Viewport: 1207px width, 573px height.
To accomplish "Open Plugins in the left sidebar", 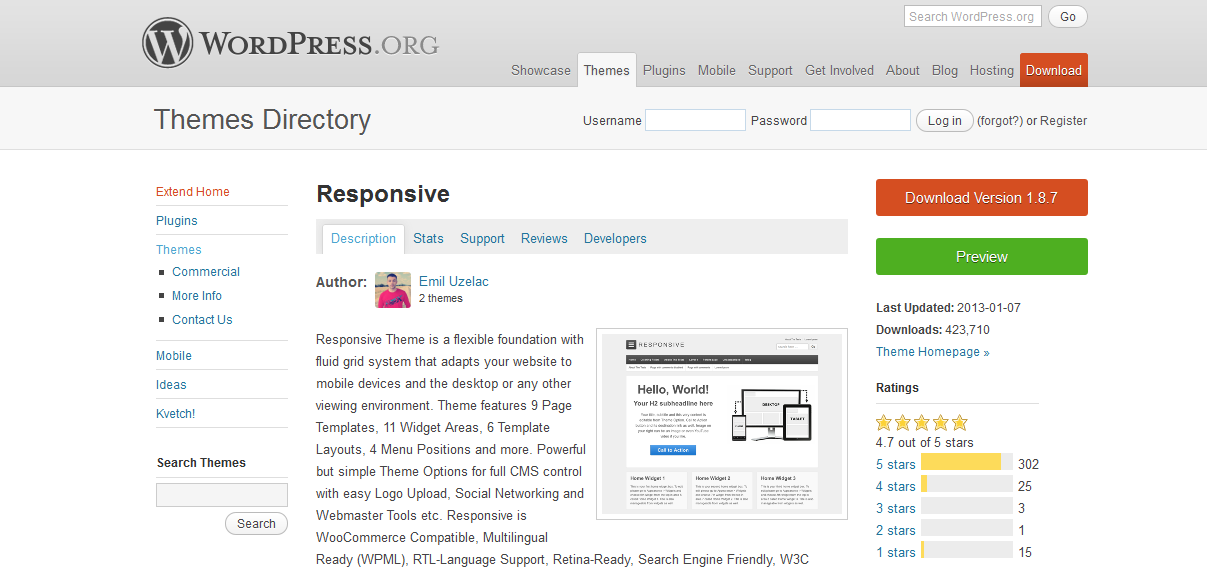I will point(177,221).
